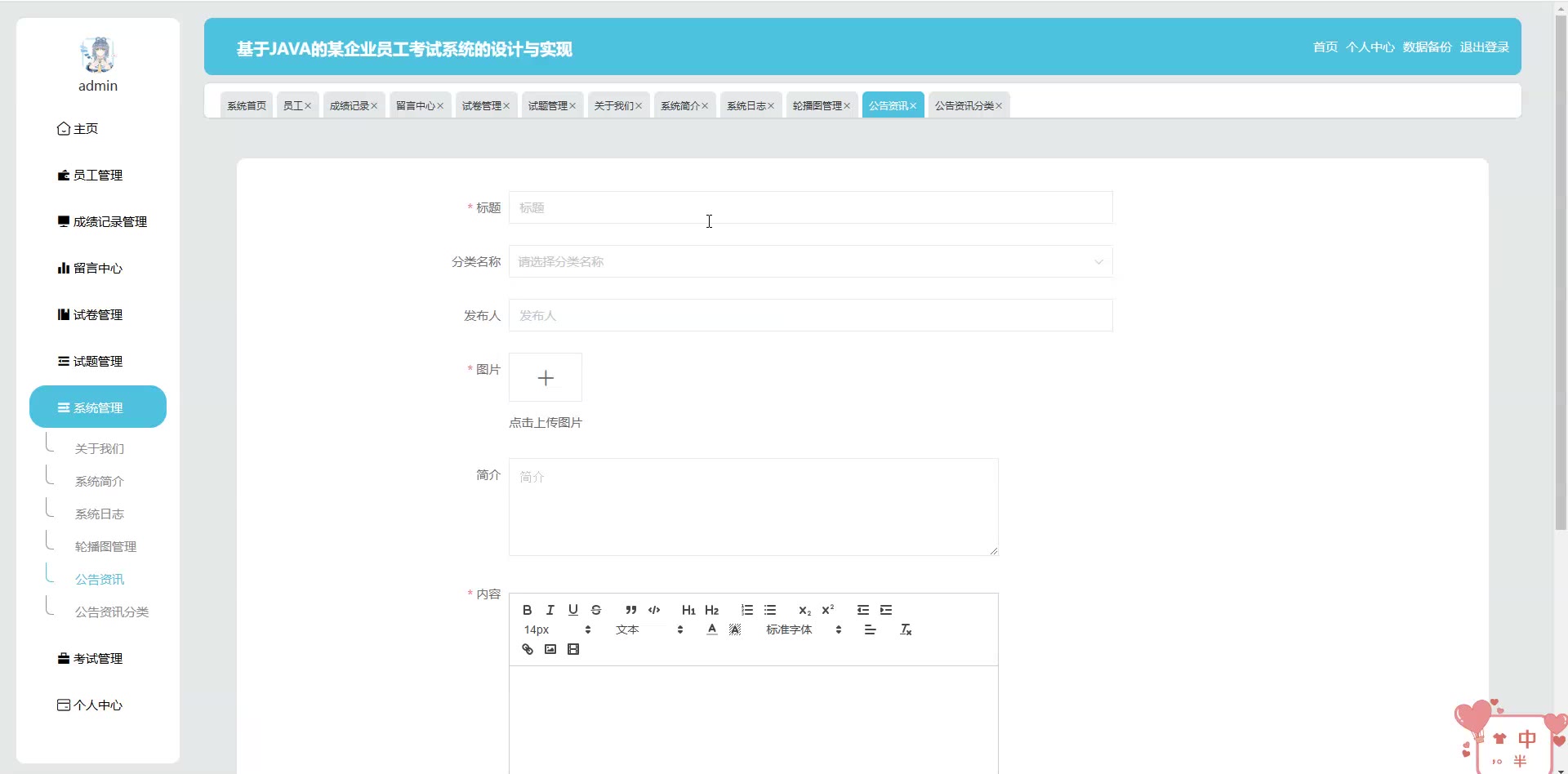
Task: Switch to the 系统日志 tab
Action: coord(746,105)
